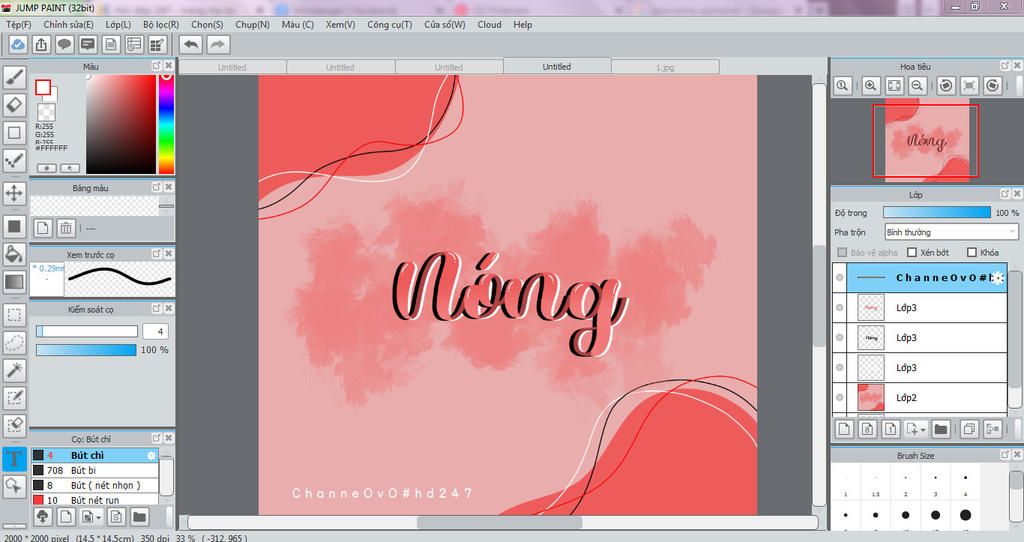Open settings gear on ChanneOvO layer
The width and height of the screenshot is (1024, 542).
pyautogui.click(x=998, y=278)
